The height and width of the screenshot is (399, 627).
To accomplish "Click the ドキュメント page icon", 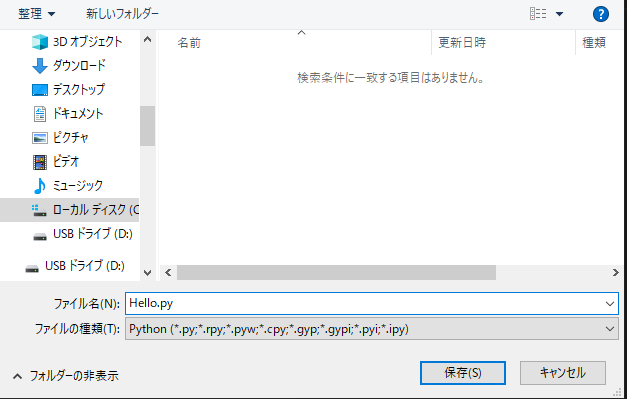I will pyautogui.click(x=40, y=114).
